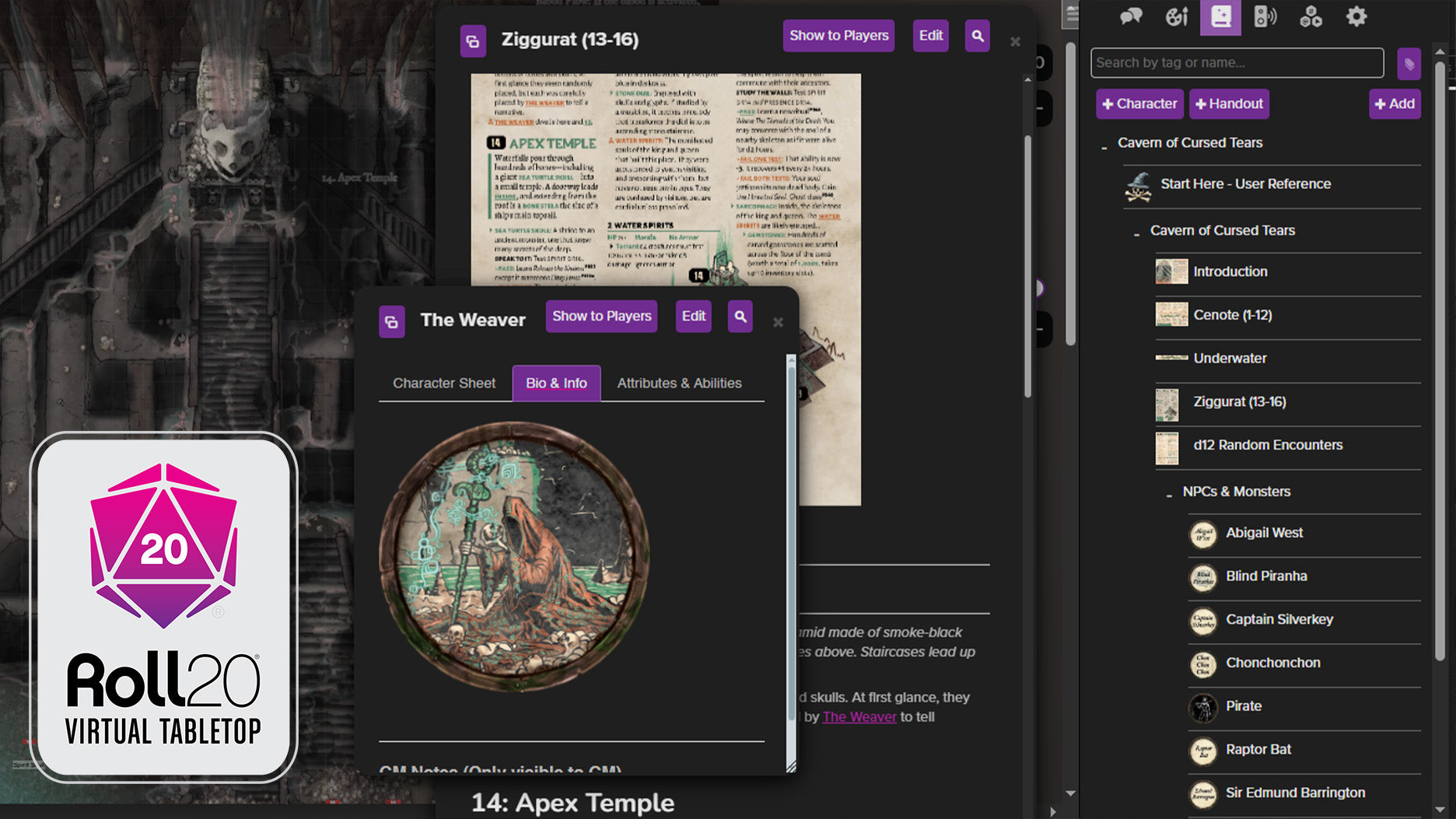Collapse the top-level Cavern of Cursed Tears folder
This screenshot has height=819, width=1456.
pyautogui.click(x=1104, y=145)
